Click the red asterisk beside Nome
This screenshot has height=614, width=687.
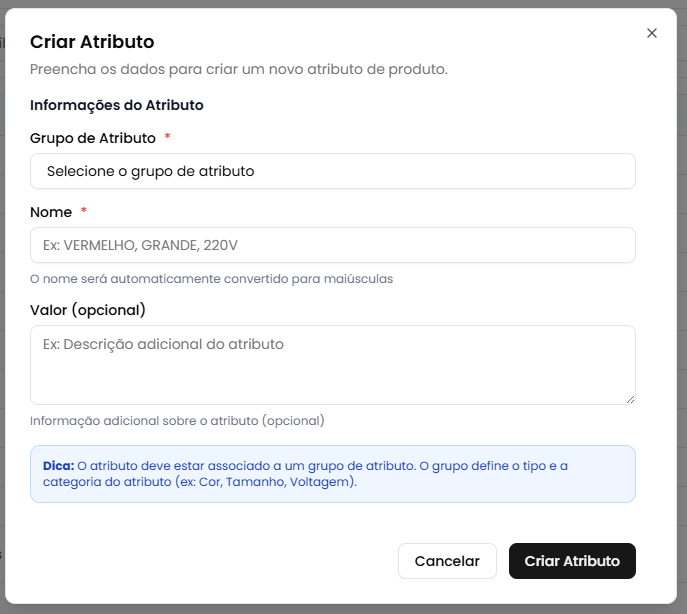point(83,211)
